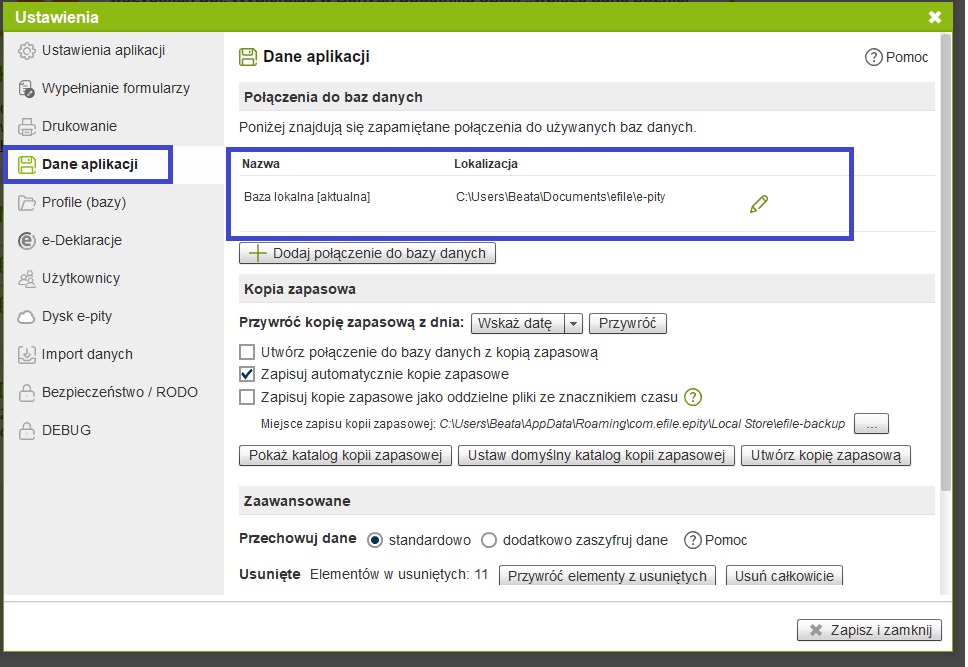The height and width of the screenshot is (667, 968).
Task: Switch to Profile (bazy) section
Action: (84, 202)
